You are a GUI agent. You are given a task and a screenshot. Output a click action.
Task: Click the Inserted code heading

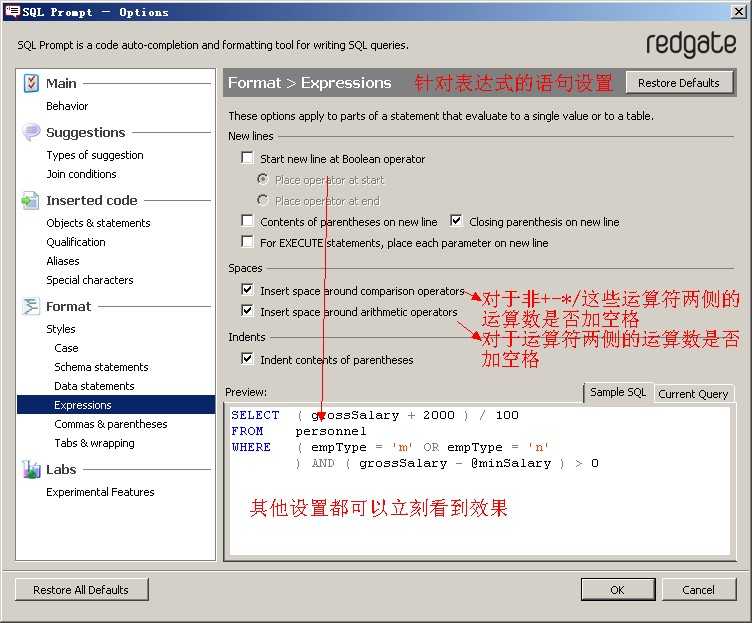pos(92,200)
